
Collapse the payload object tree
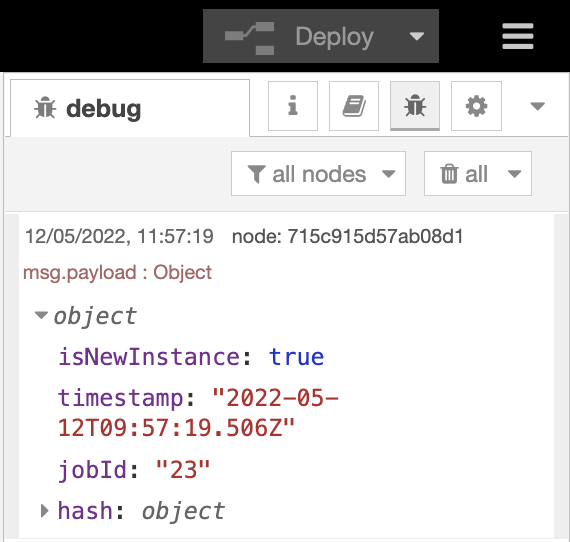pyautogui.click(x=41, y=315)
